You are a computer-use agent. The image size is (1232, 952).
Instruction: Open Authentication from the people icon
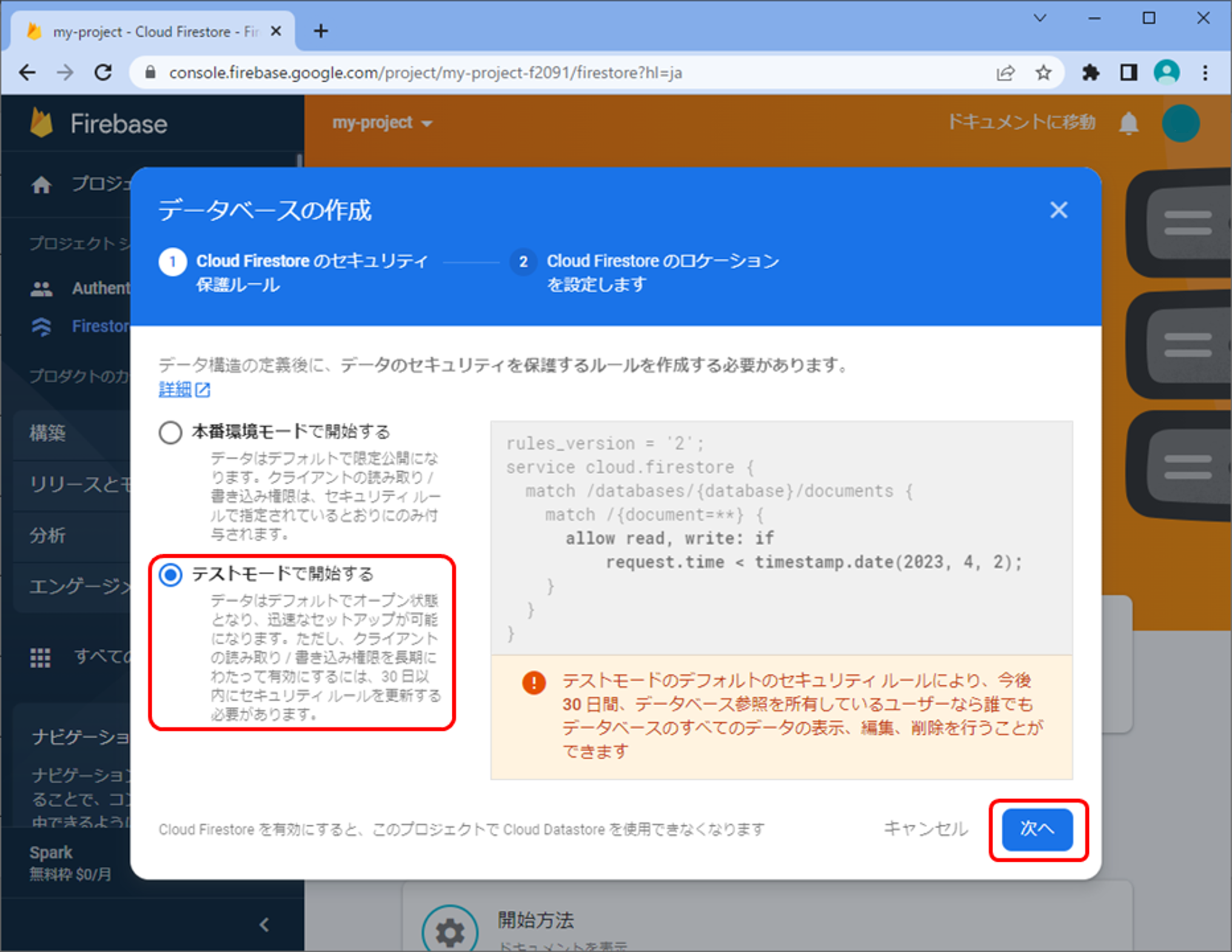pos(41,289)
